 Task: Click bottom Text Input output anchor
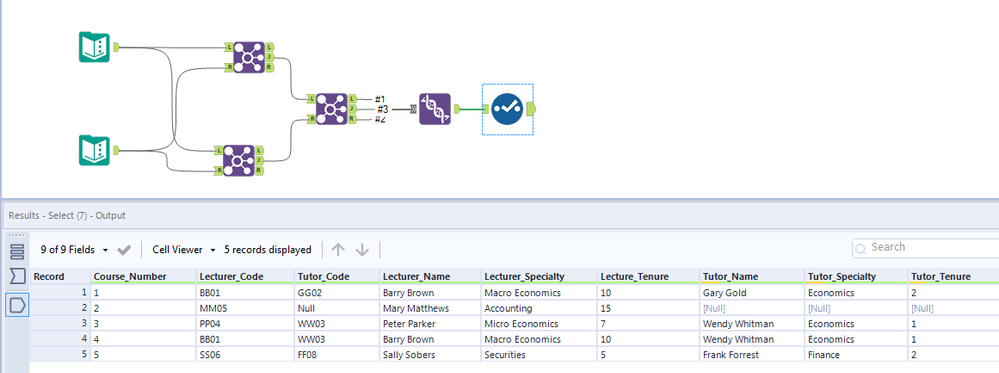[x=117, y=150]
